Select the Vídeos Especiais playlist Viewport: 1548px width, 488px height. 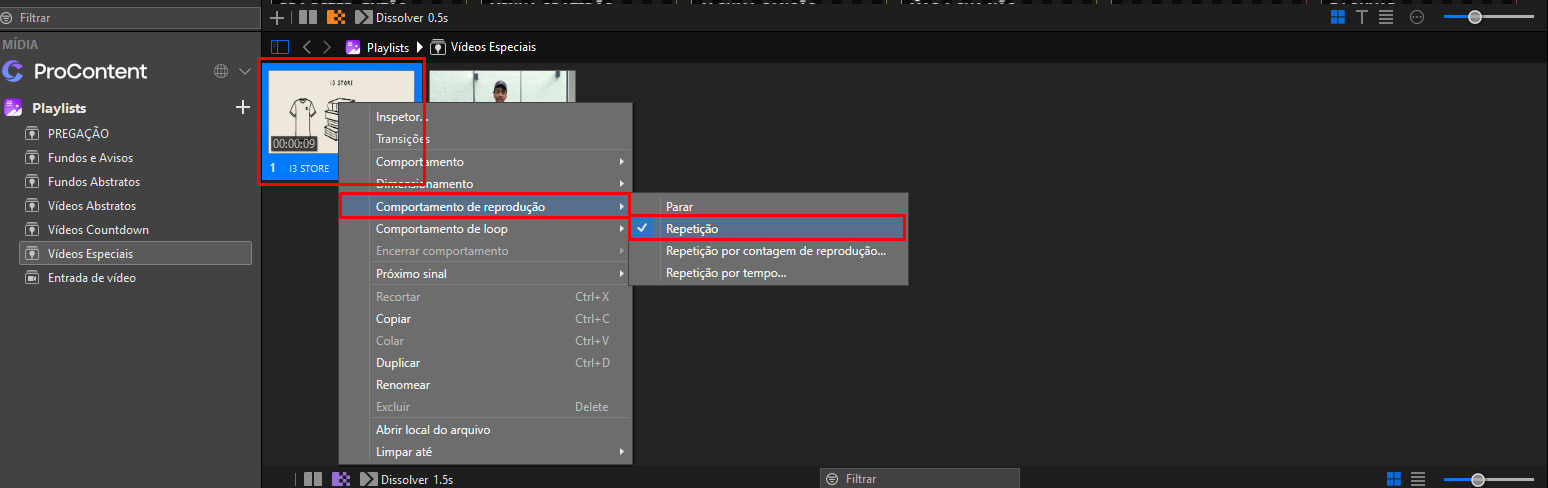tap(136, 253)
